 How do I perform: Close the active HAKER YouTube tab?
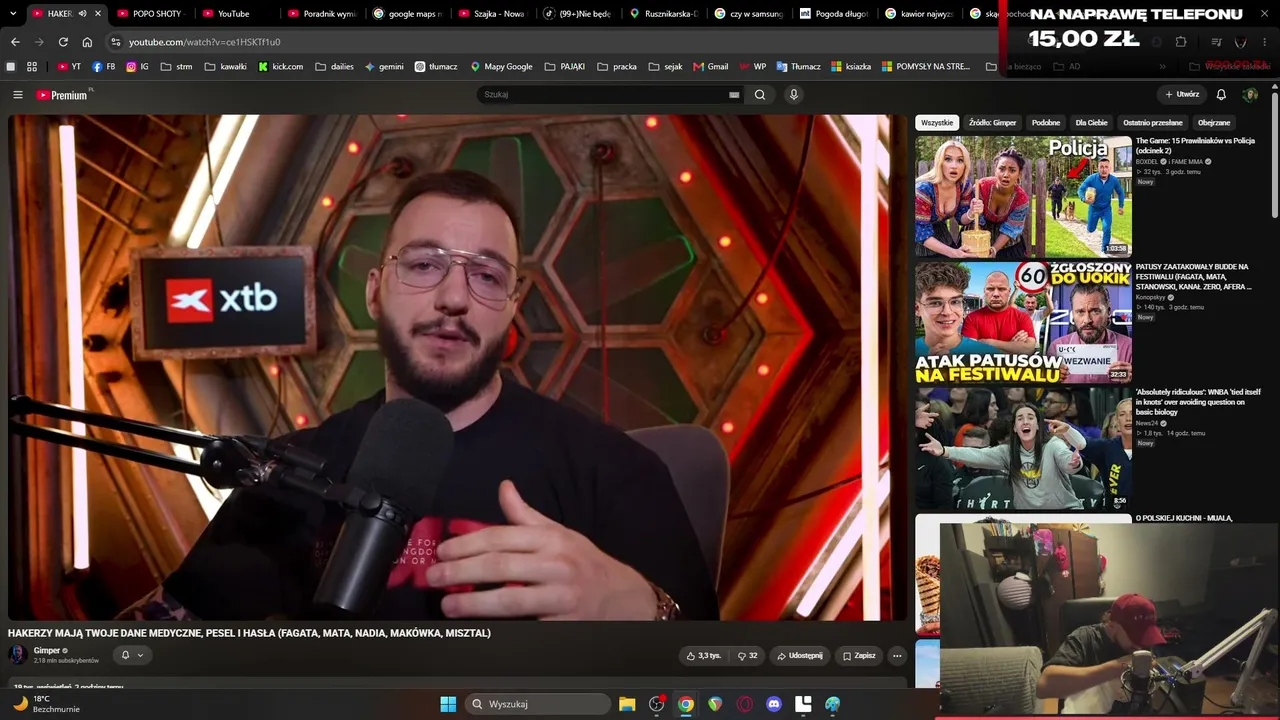pos(98,14)
